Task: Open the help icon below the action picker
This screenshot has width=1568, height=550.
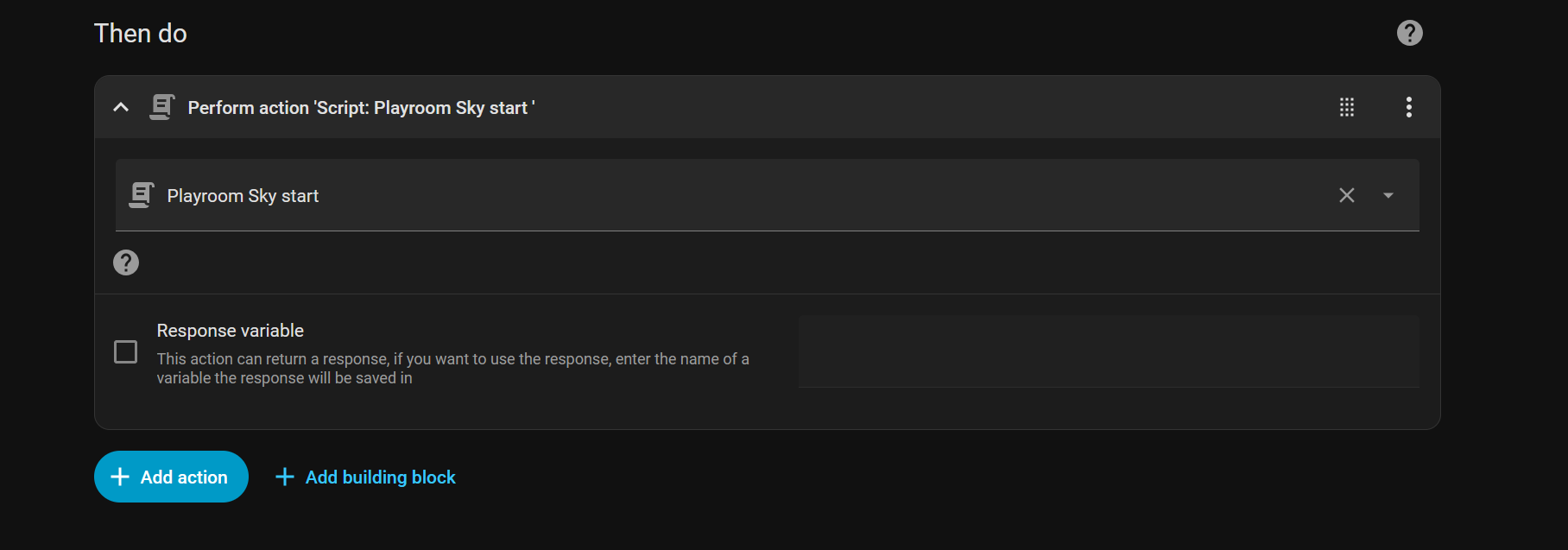Action: (126, 262)
